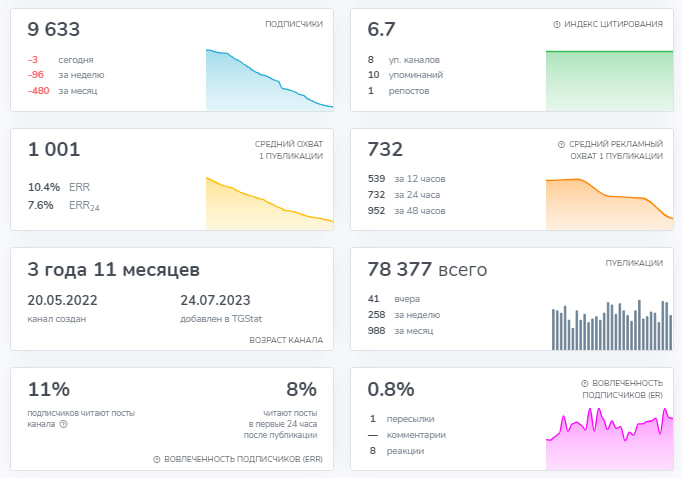682x478 pixels.
Task: Click the 9 633 subscribers count
Action: tap(53, 29)
